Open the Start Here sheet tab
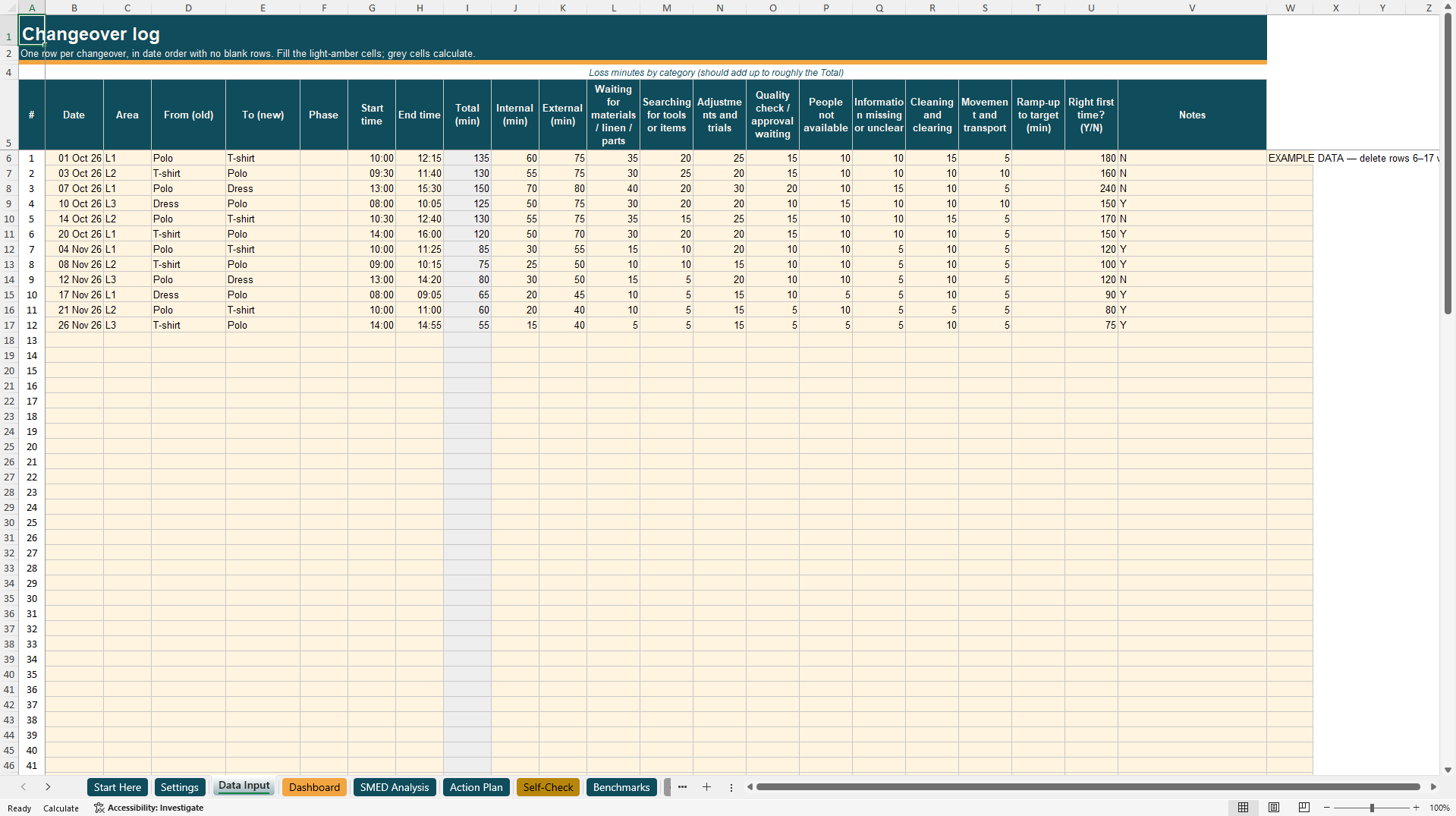The height and width of the screenshot is (816, 1456). [x=118, y=787]
